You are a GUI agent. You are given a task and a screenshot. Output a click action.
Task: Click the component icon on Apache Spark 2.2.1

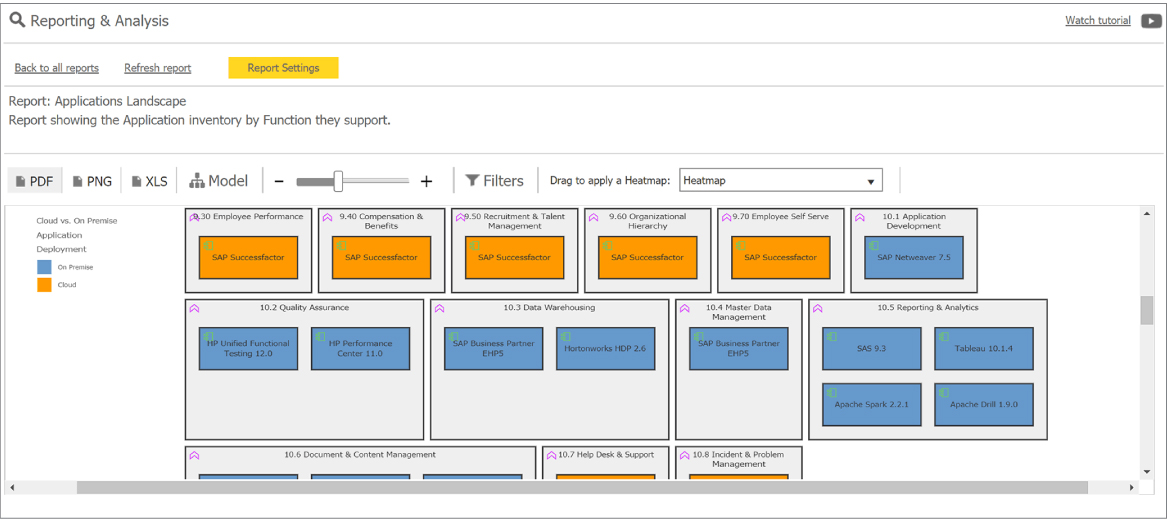pyautogui.click(x=832, y=392)
